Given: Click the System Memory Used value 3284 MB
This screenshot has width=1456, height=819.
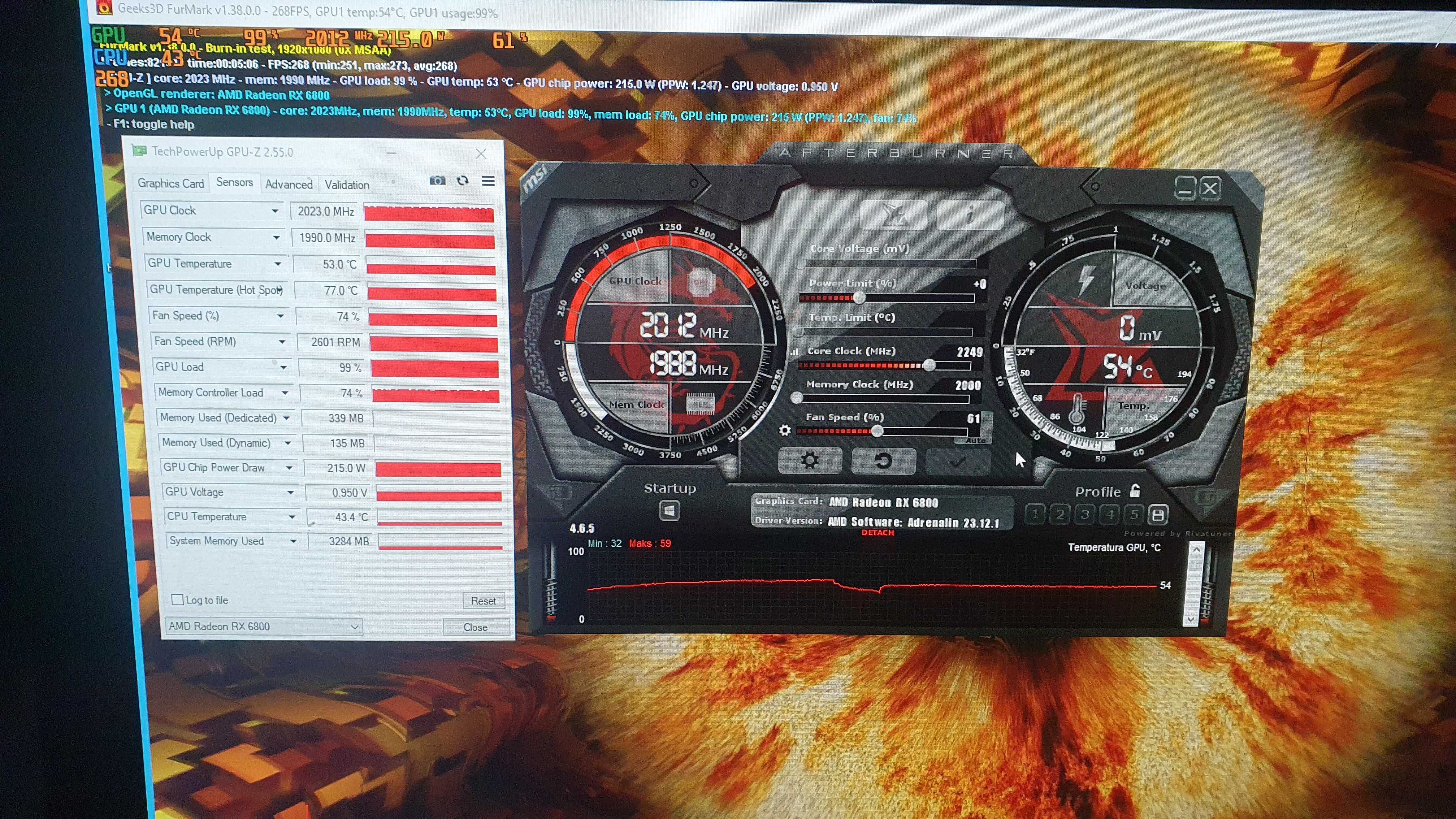Looking at the screenshot, I should pos(348,541).
